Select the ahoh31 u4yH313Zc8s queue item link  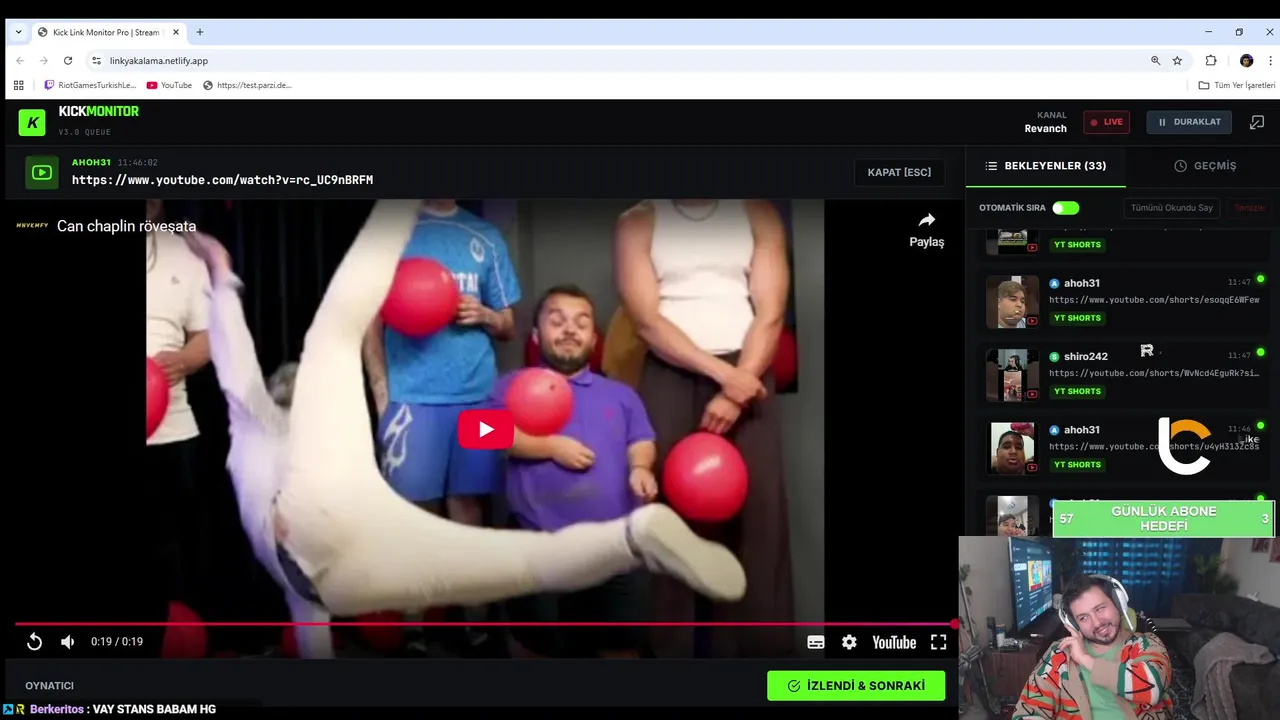click(x=1154, y=447)
